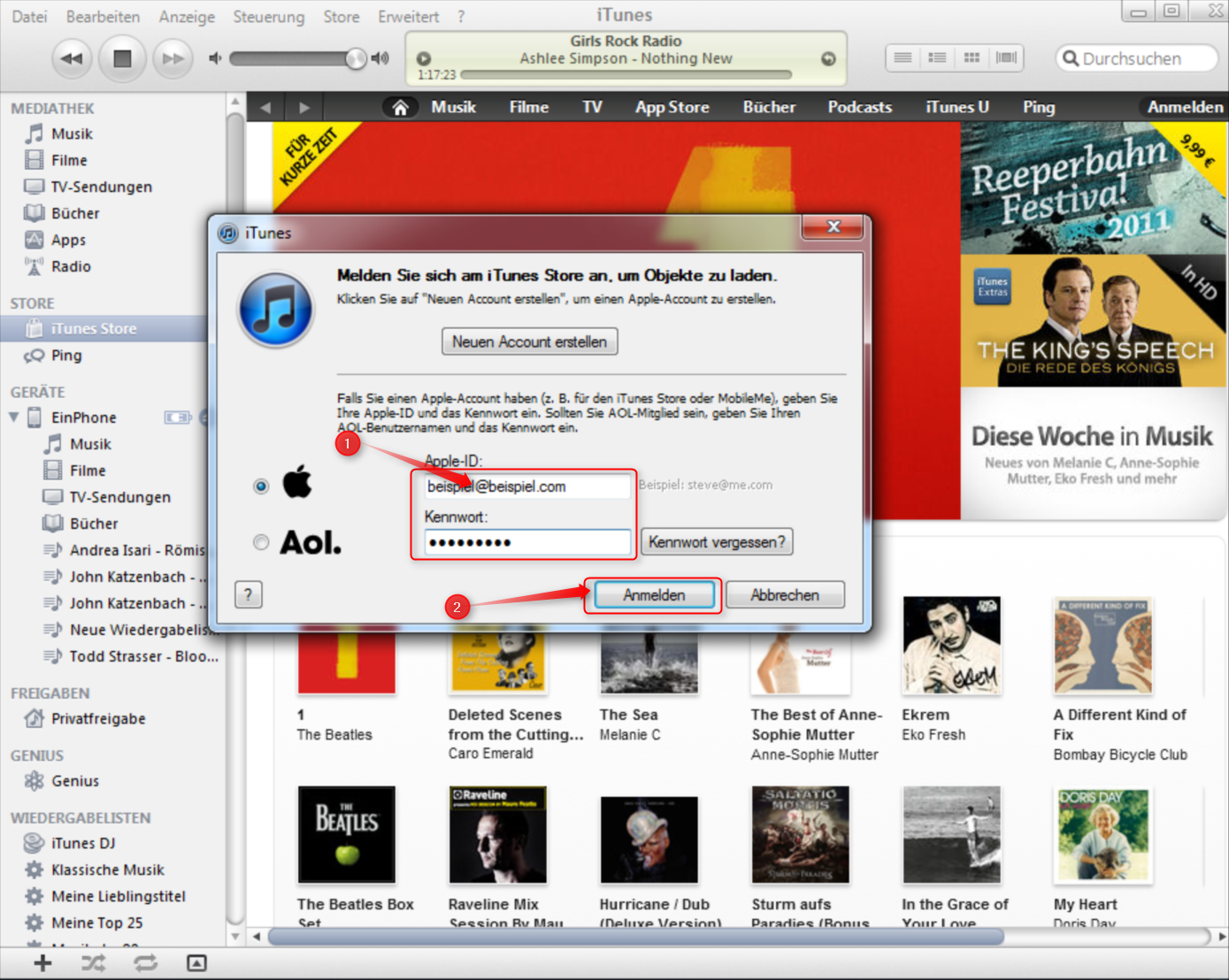Switch to grid view in the toolbar
Screen dimensions: 1229x980
971,57
